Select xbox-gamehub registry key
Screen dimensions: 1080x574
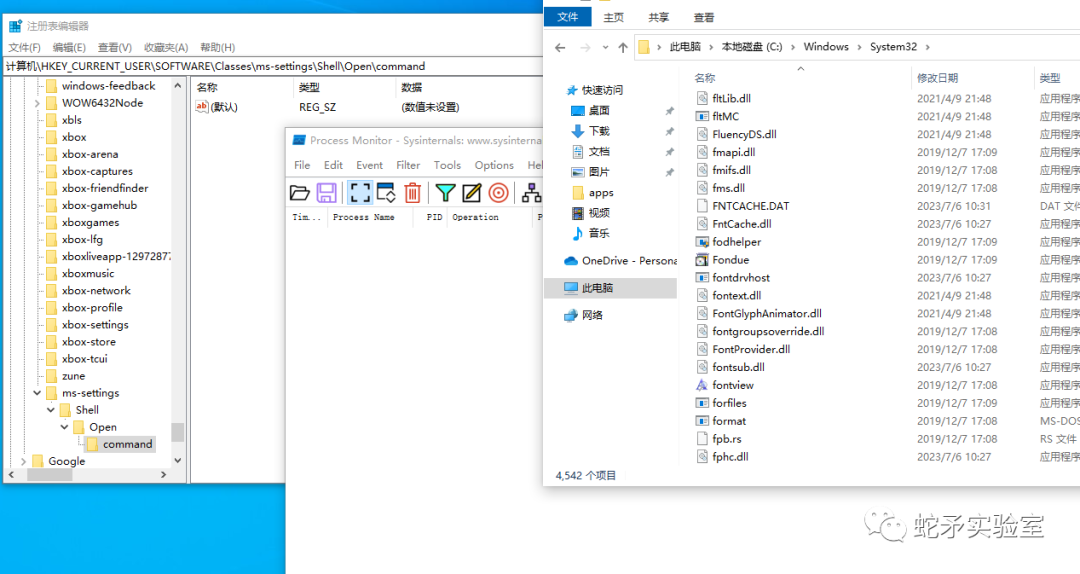[x=99, y=205]
